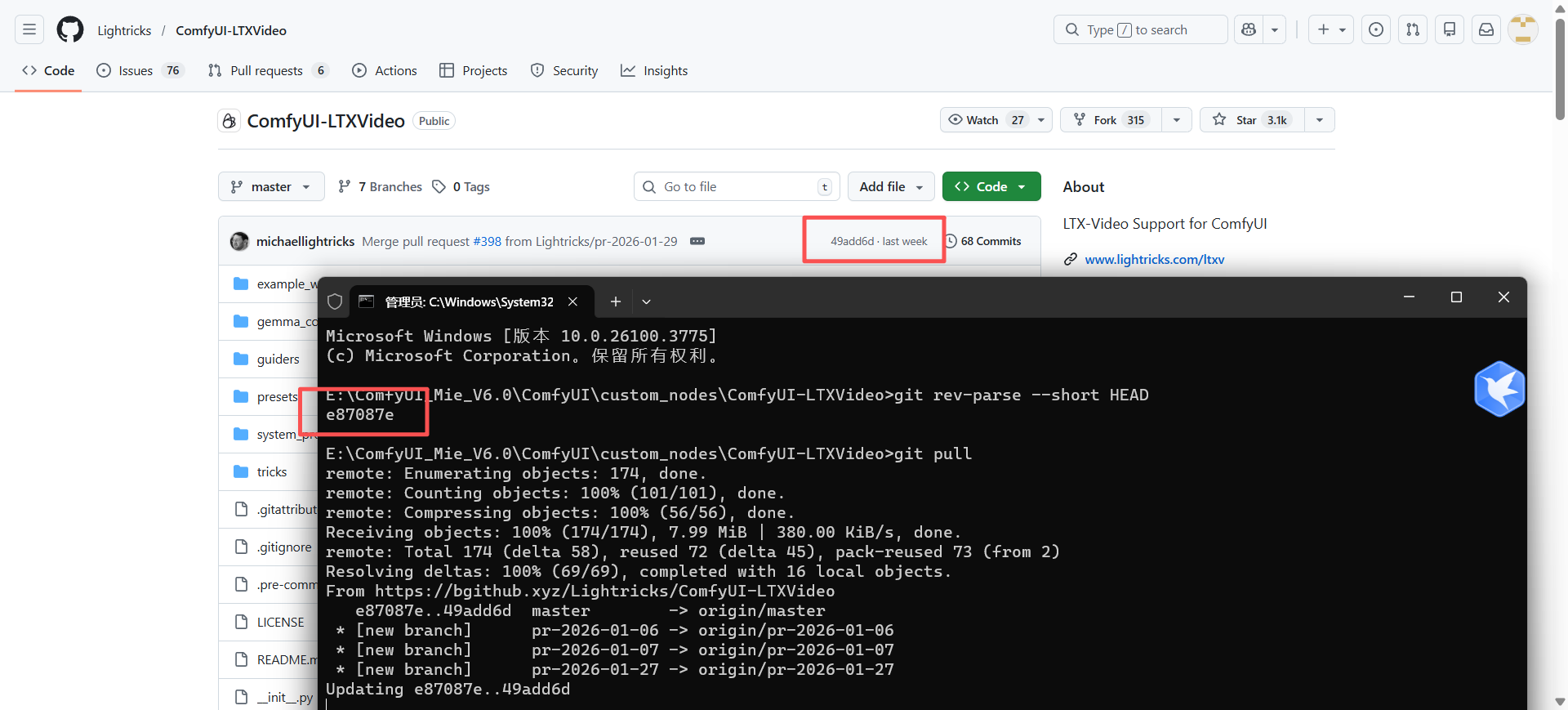Click the Watch button
Screen dimensions: 1568x710
(985, 120)
